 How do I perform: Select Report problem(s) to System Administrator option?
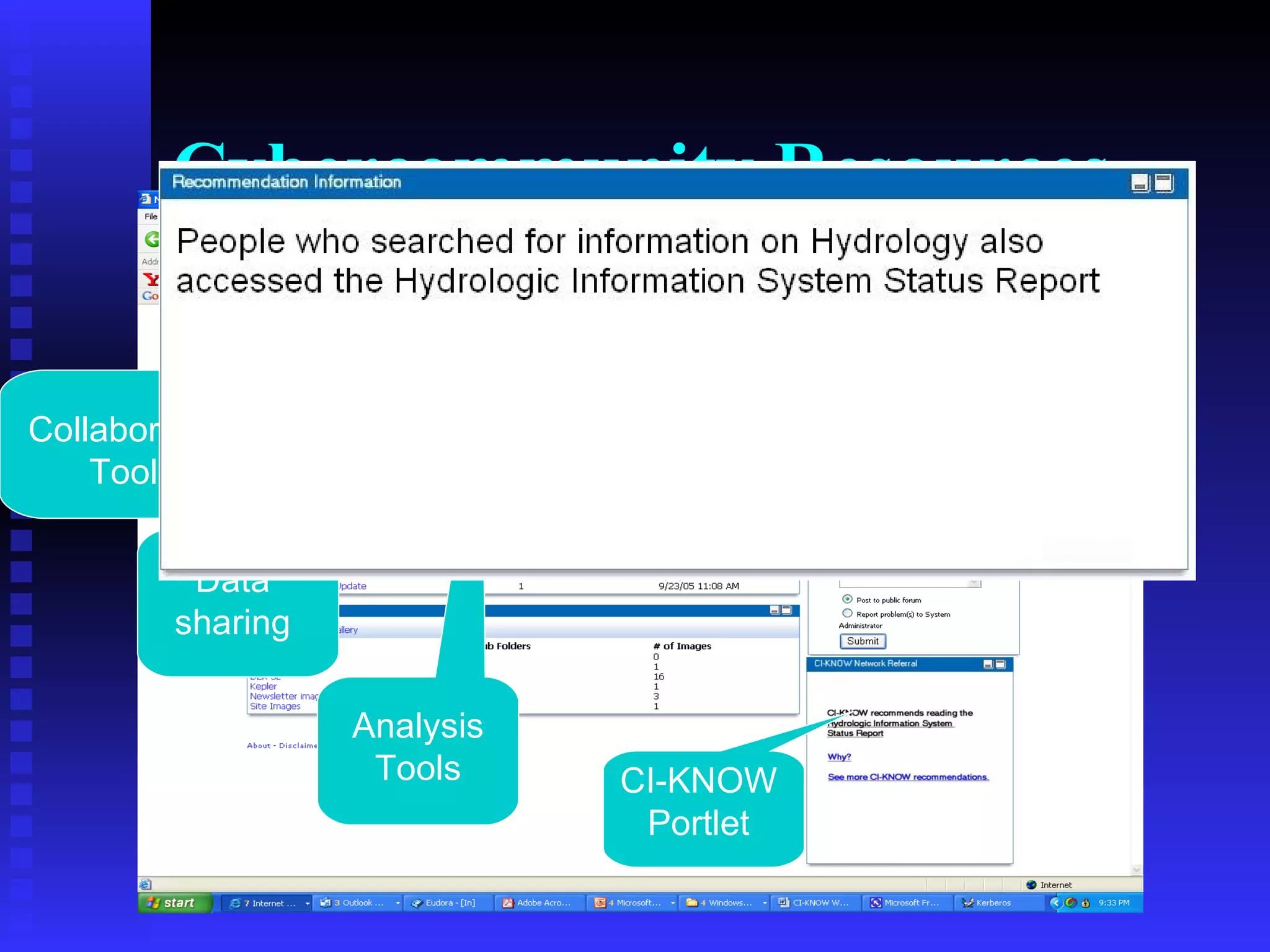(847, 614)
